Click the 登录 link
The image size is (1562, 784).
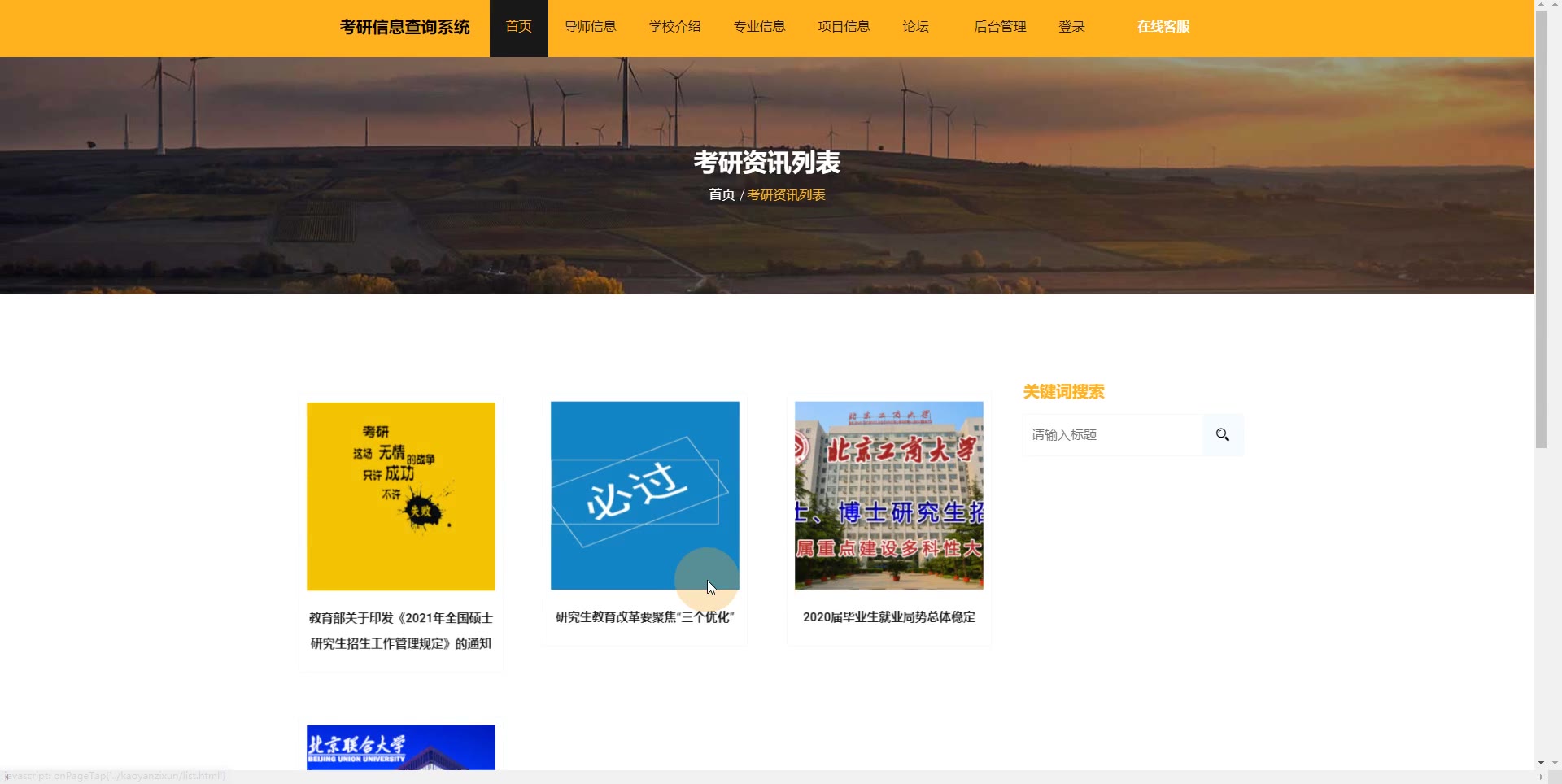click(1072, 27)
